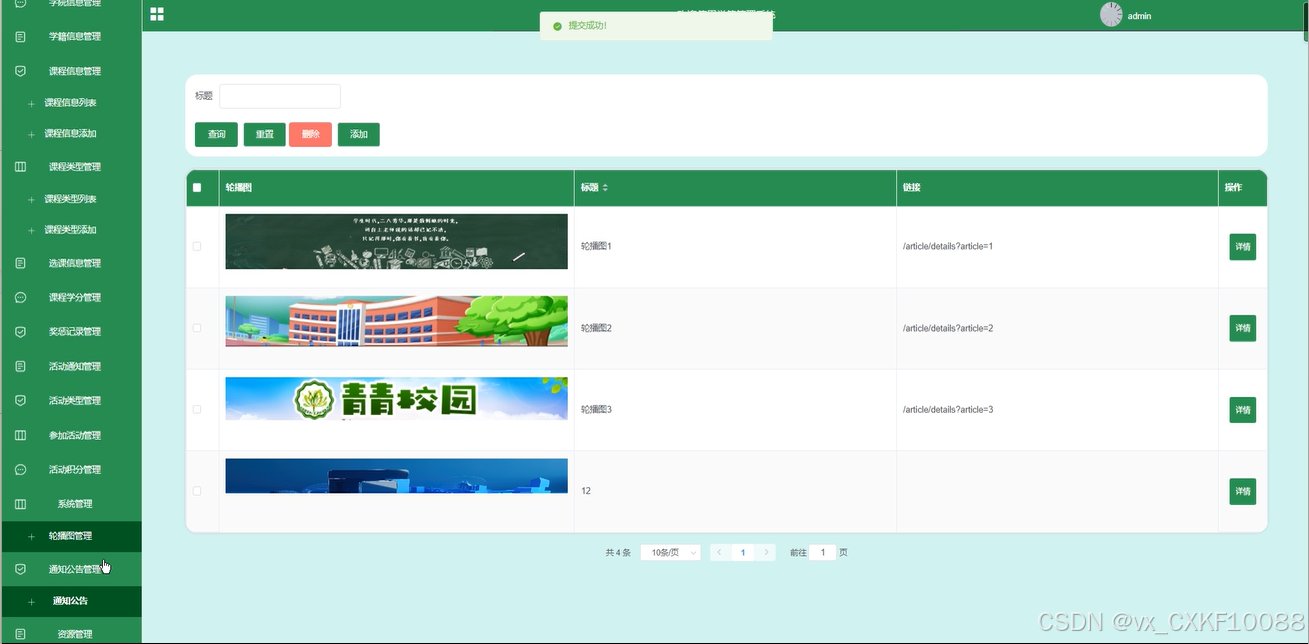Click the 查询 search button
Screen dimensions: 1309x644
coord(216,134)
